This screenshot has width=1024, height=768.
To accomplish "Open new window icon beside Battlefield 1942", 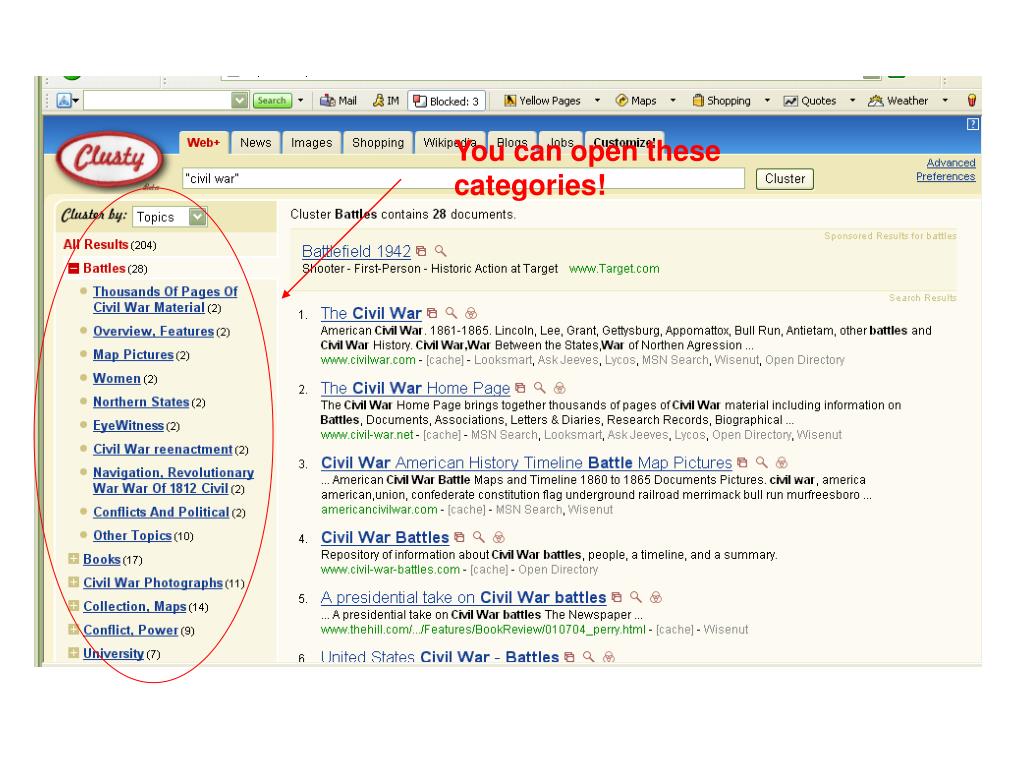I will [x=421, y=251].
